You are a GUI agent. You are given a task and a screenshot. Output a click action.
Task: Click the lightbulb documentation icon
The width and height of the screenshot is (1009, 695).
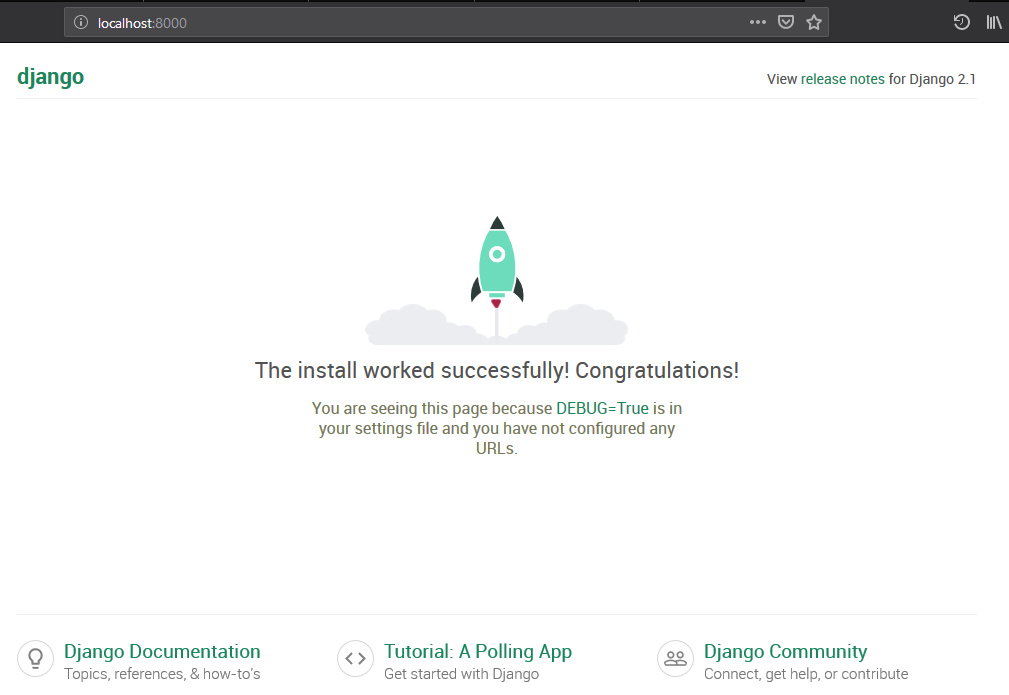[36, 659]
